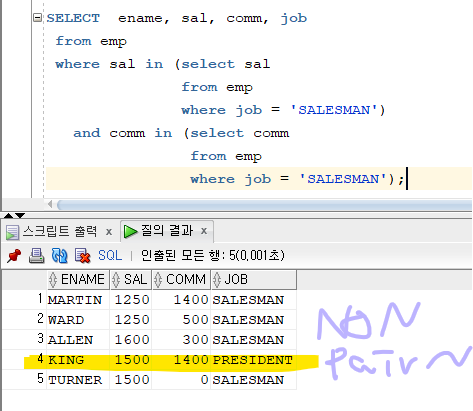The image size is (473, 411).
Task: Click the ENAME column sort arrows icon
Action: pos(53,280)
